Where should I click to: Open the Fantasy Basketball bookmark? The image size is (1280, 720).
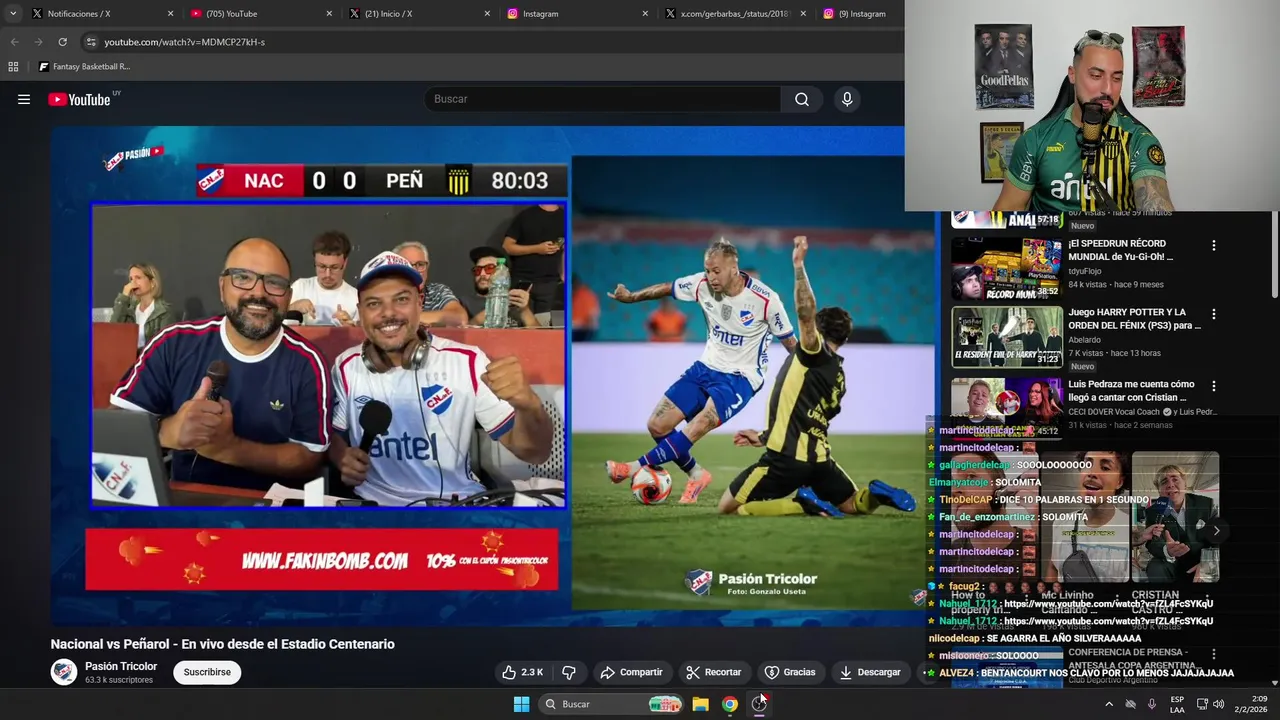84,67
